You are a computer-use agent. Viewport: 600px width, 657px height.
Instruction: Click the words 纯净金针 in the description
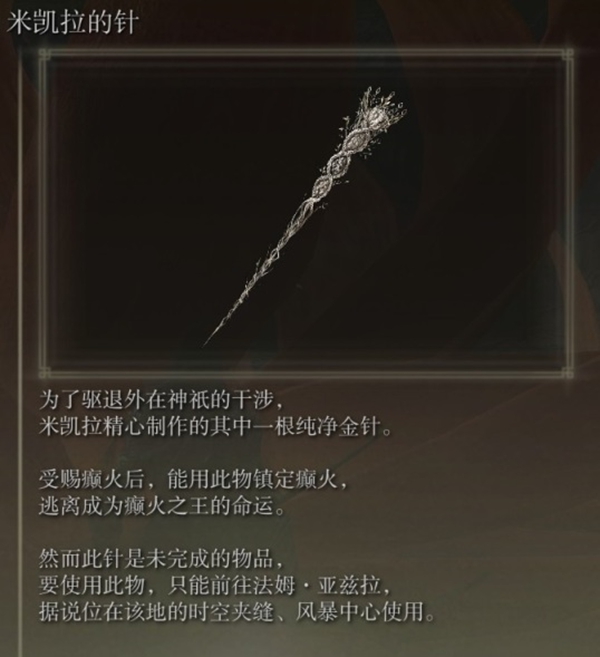(x=337, y=428)
